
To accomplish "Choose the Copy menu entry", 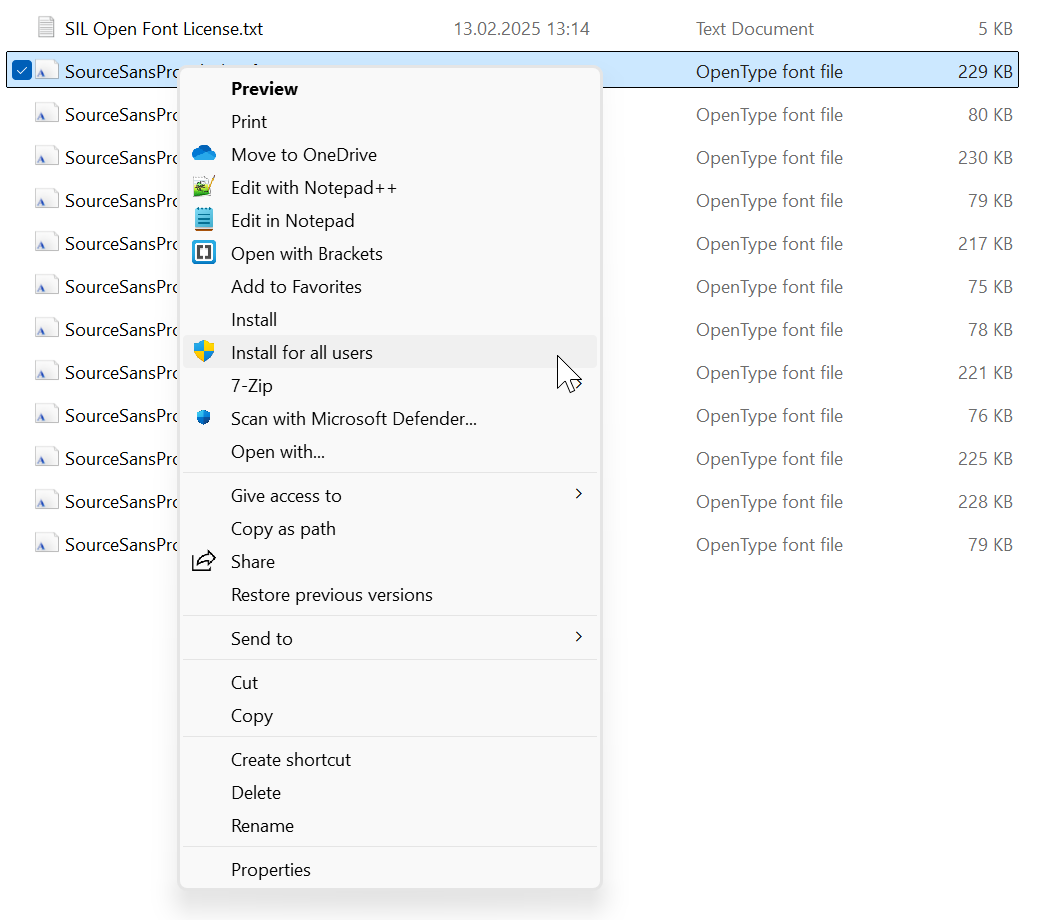I will point(390,716).
